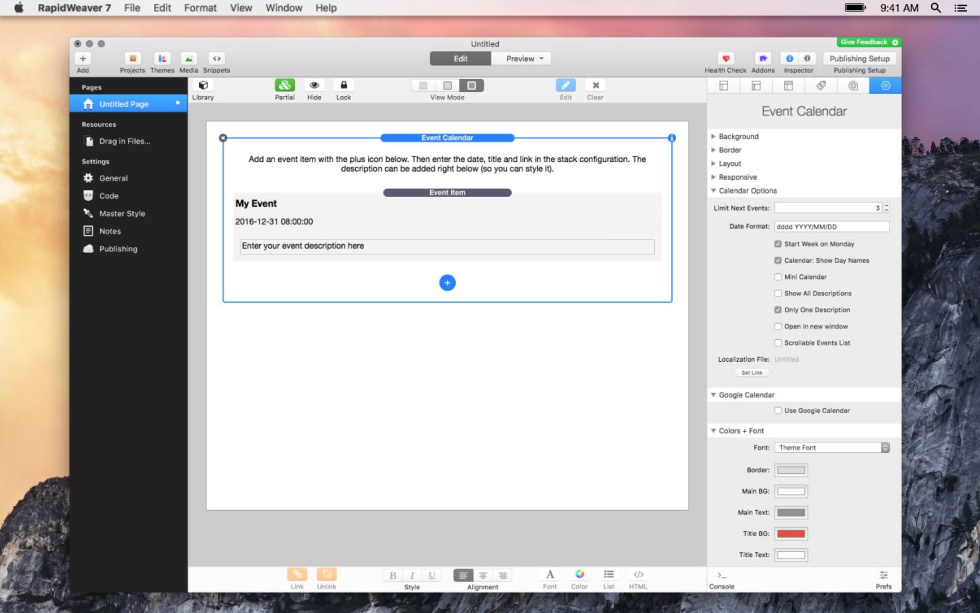The height and width of the screenshot is (613, 980).
Task: Click the Link icon in bottom toolbar
Action: tap(297, 574)
